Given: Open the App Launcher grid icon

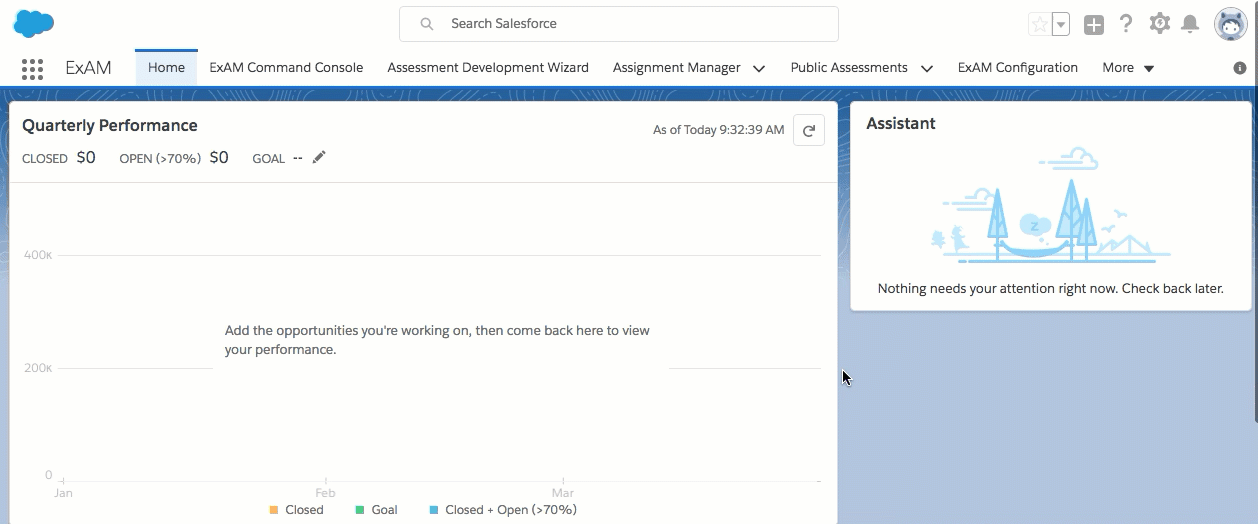Looking at the screenshot, I should 32,69.
